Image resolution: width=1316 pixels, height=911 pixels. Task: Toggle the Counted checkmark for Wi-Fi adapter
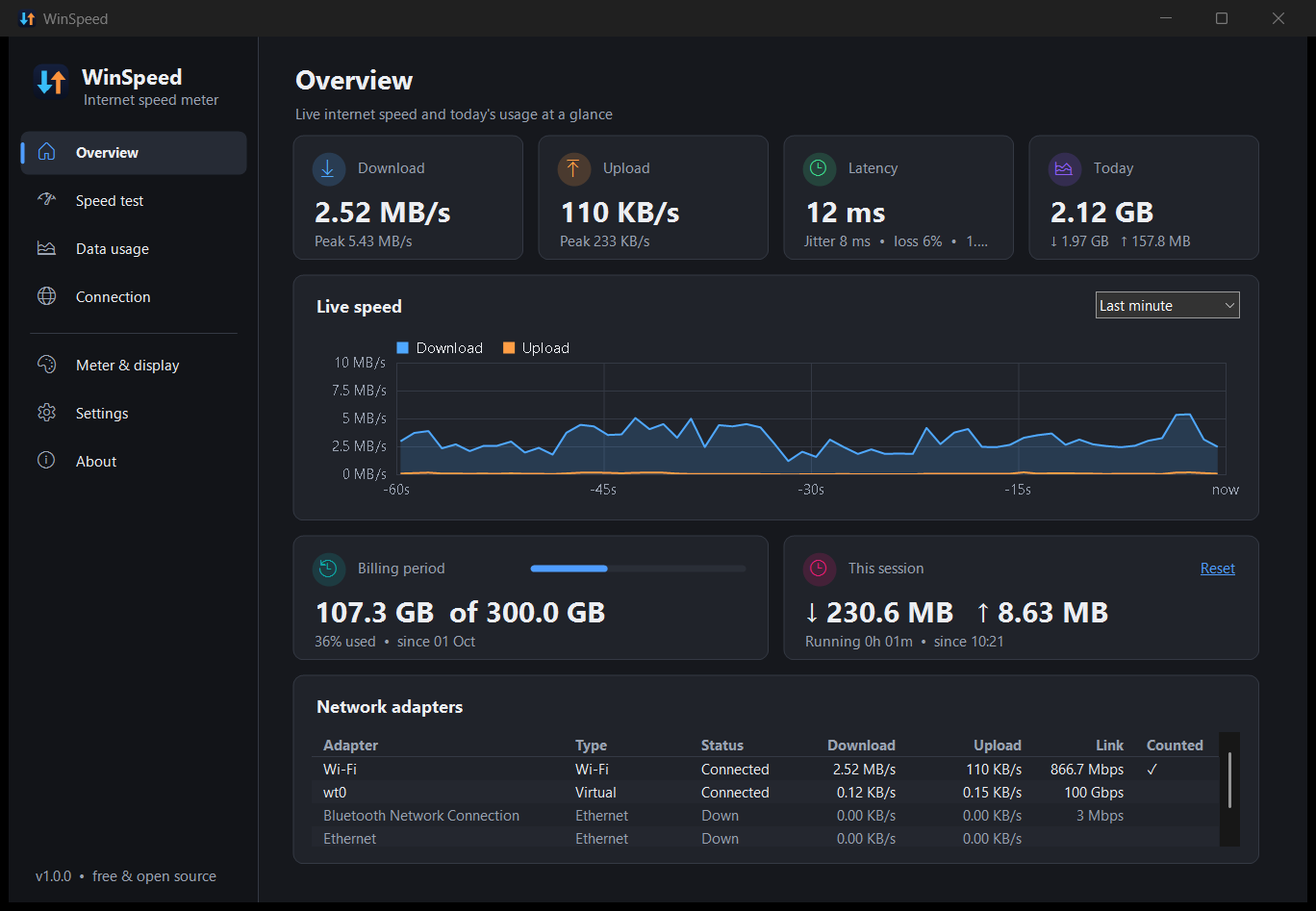(x=1151, y=770)
